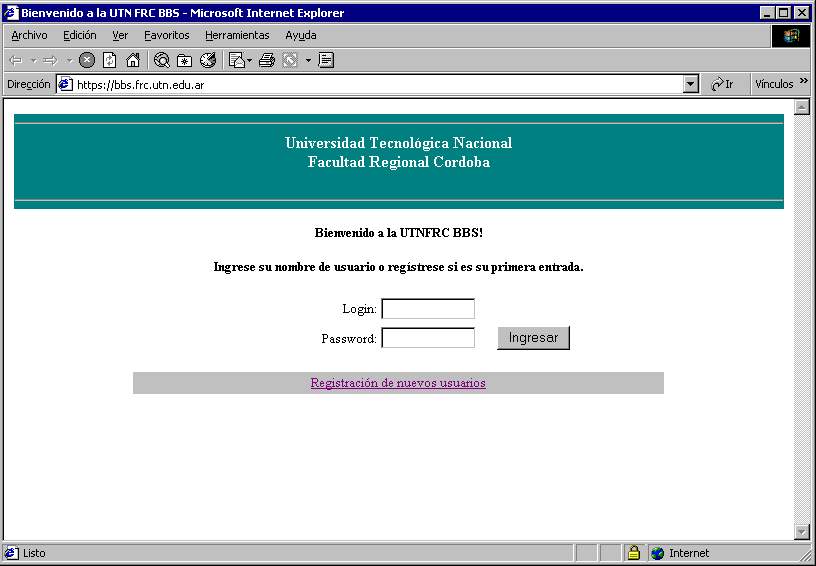Open the Favoritos menu
The image size is (816, 566).
[167, 35]
